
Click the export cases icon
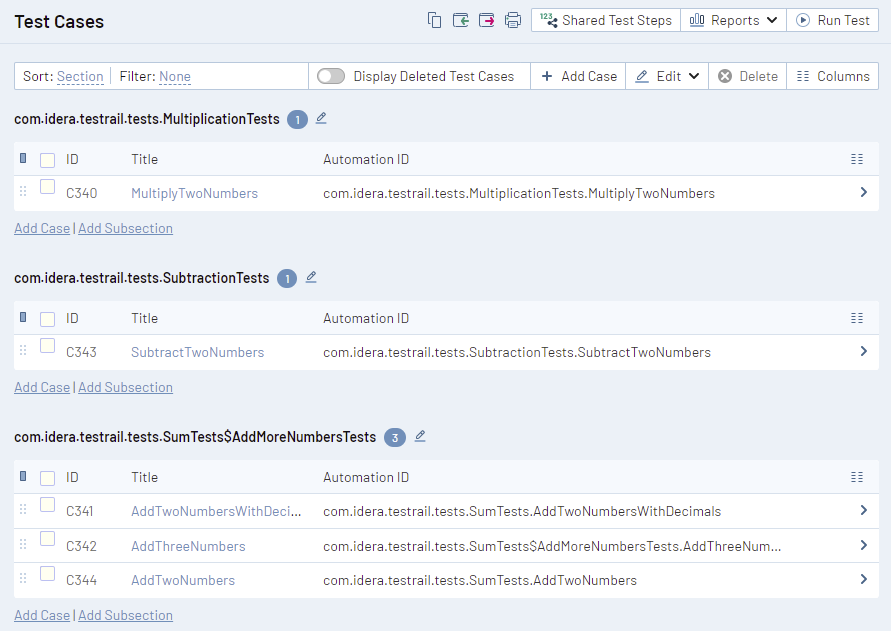[x=487, y=20]
